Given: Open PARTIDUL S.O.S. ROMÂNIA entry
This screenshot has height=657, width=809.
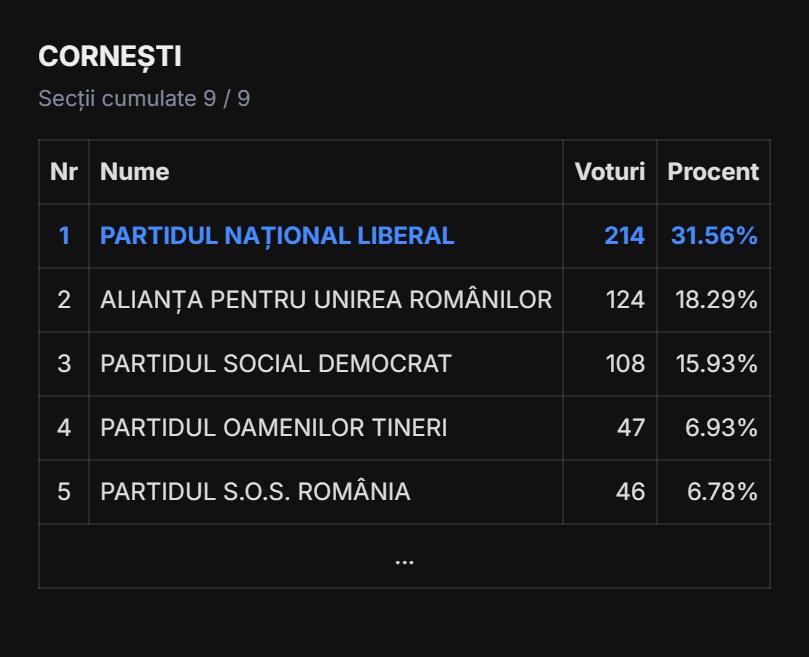Looking at the screenshot, I should [255, 492].
